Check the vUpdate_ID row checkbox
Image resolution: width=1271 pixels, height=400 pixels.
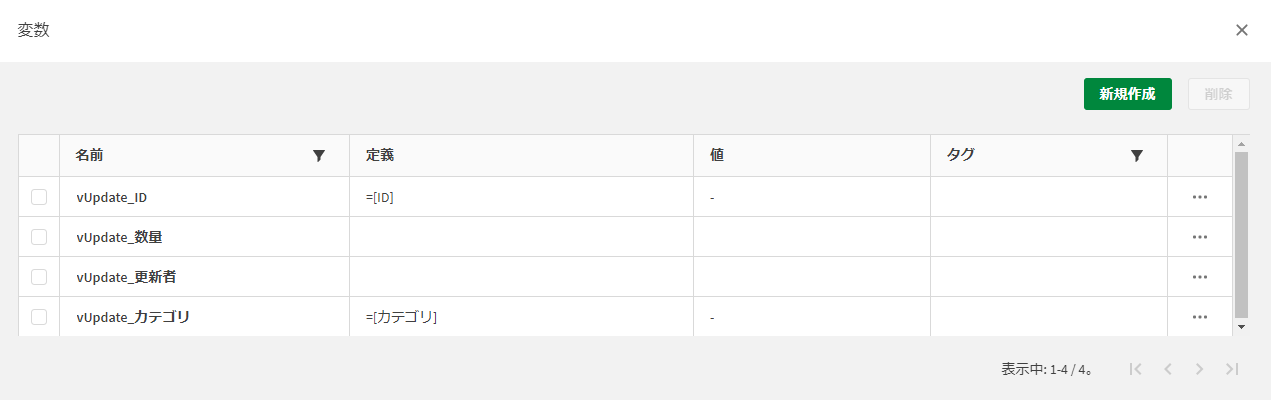(x=39, y=197)
